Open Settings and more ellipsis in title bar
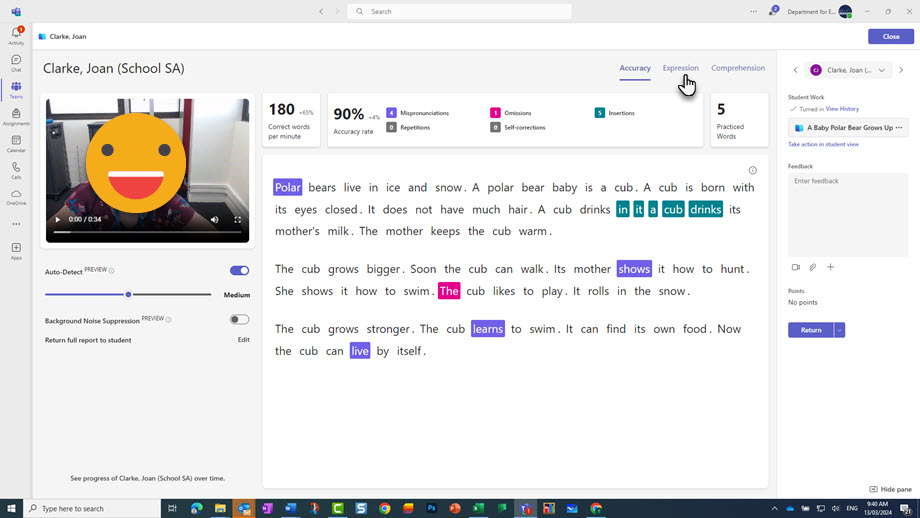Screen dimensions: 920x518 tap(753, 11)
